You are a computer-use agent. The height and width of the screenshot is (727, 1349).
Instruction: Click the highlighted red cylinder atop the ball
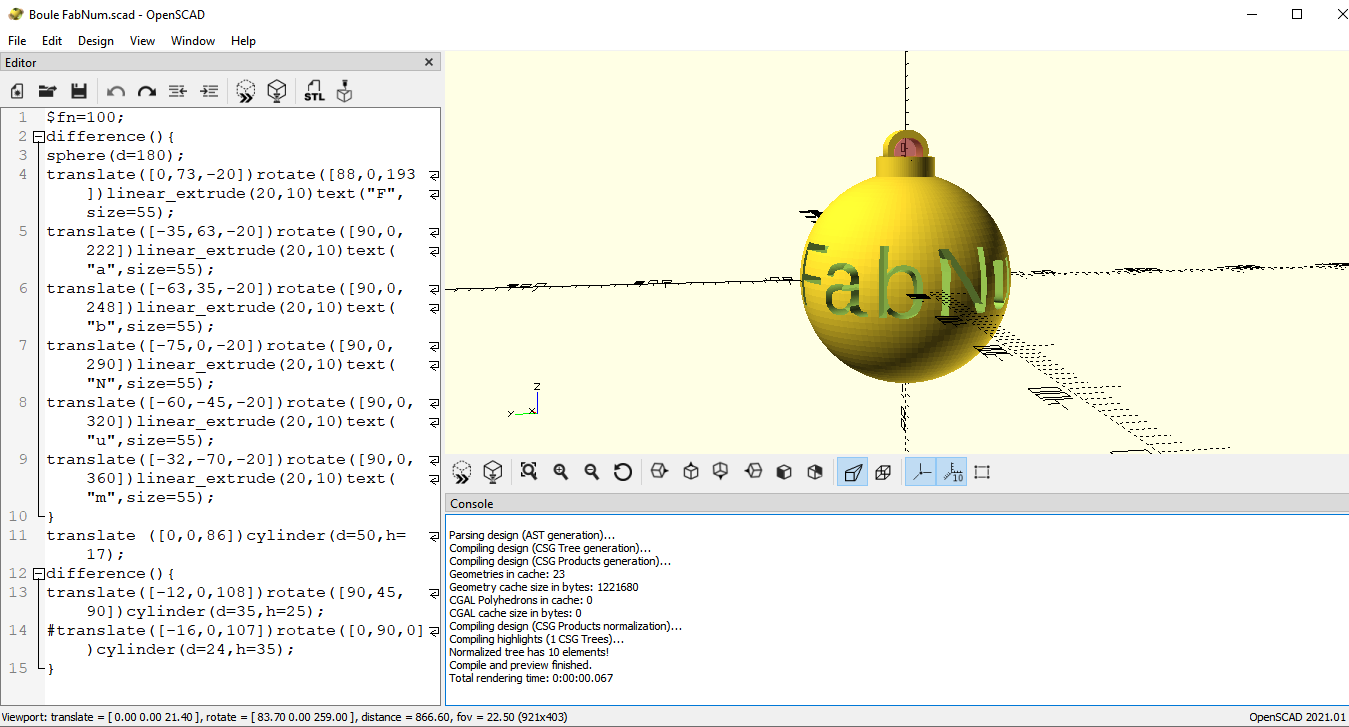[905, 148]
